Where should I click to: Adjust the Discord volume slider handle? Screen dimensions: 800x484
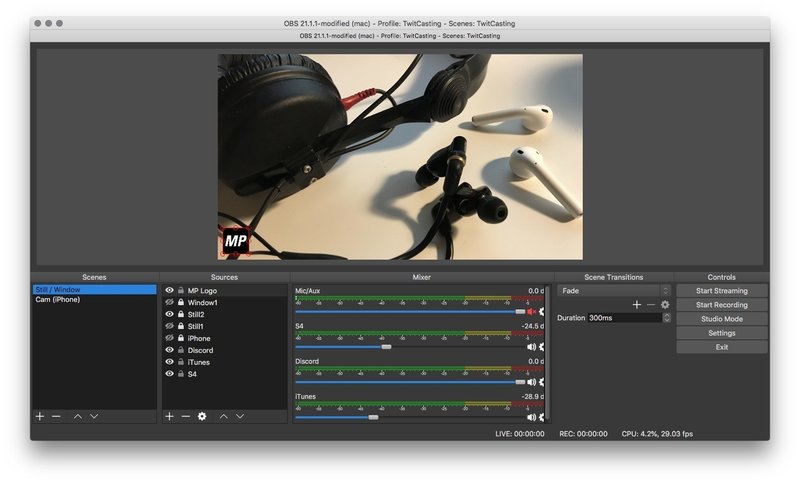520,382
